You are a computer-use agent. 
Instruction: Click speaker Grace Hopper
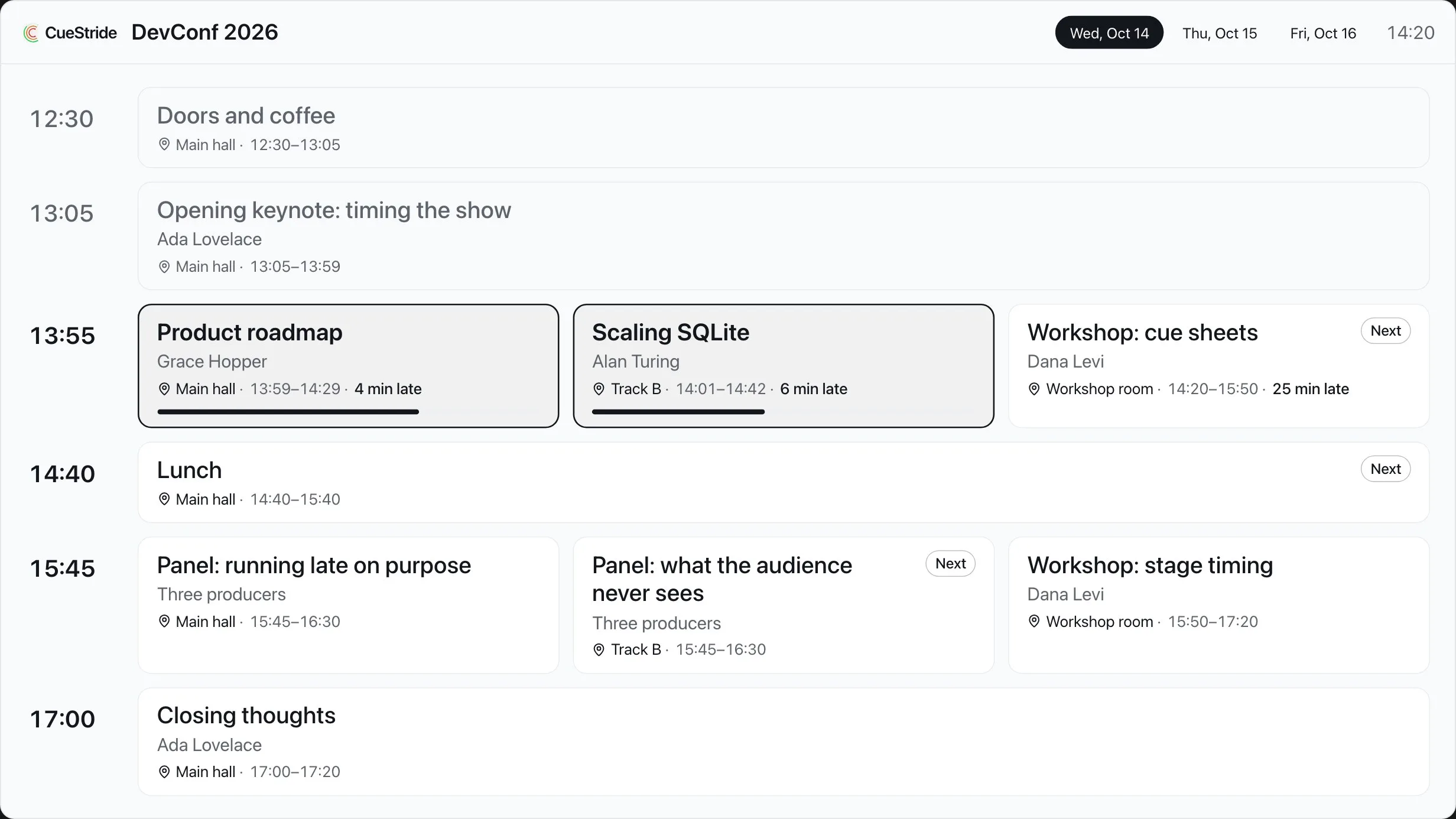[212, 362]
